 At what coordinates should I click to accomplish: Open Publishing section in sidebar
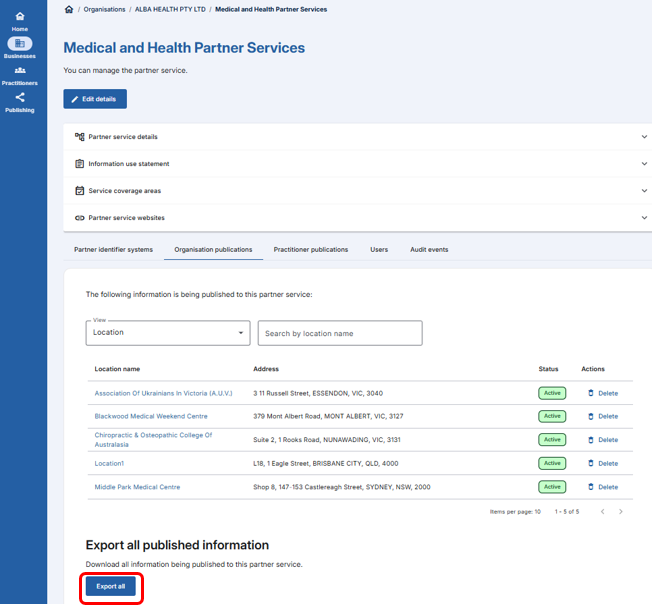point(20,101)
